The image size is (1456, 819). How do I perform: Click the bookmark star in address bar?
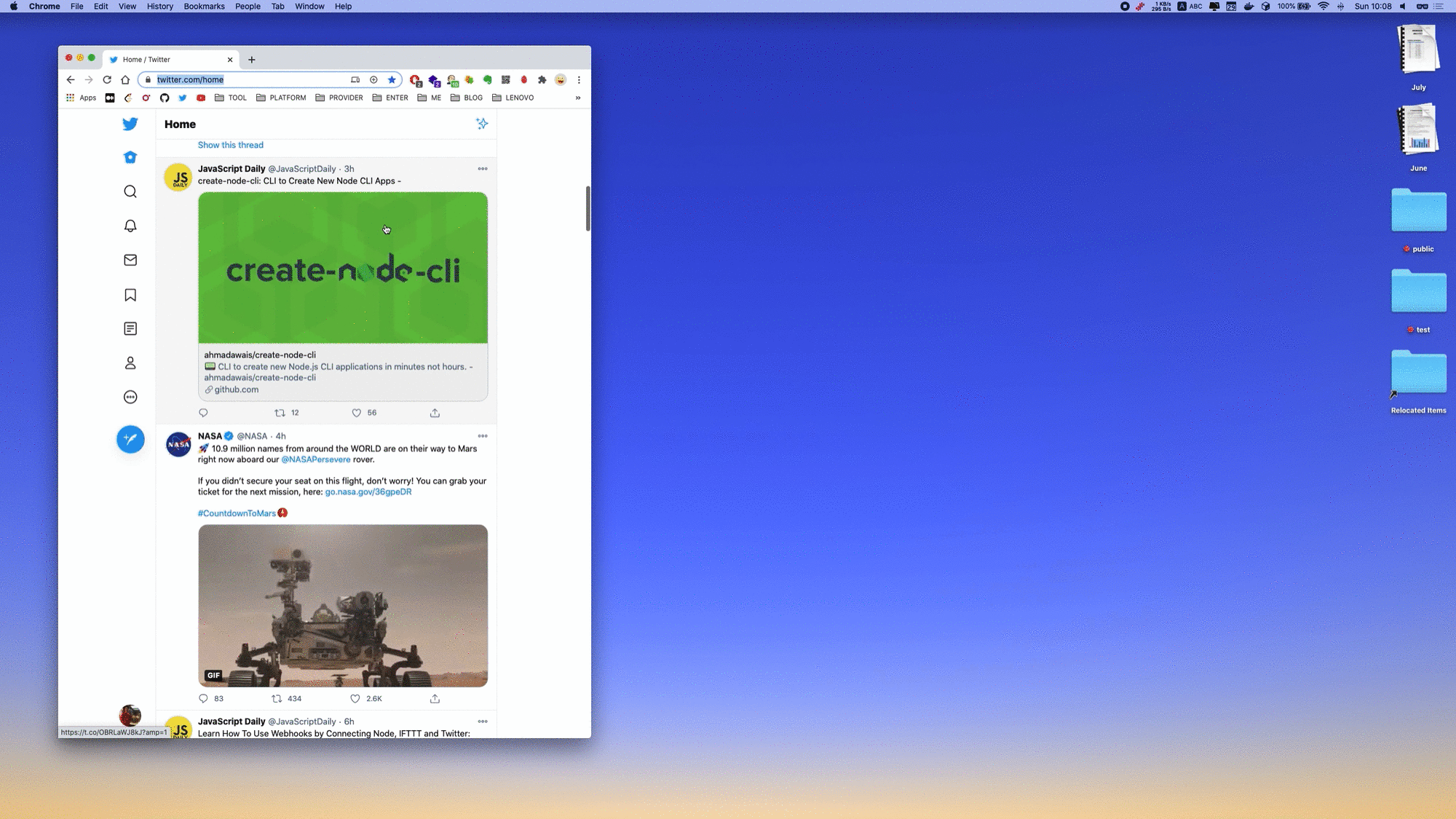click(392, 80)
